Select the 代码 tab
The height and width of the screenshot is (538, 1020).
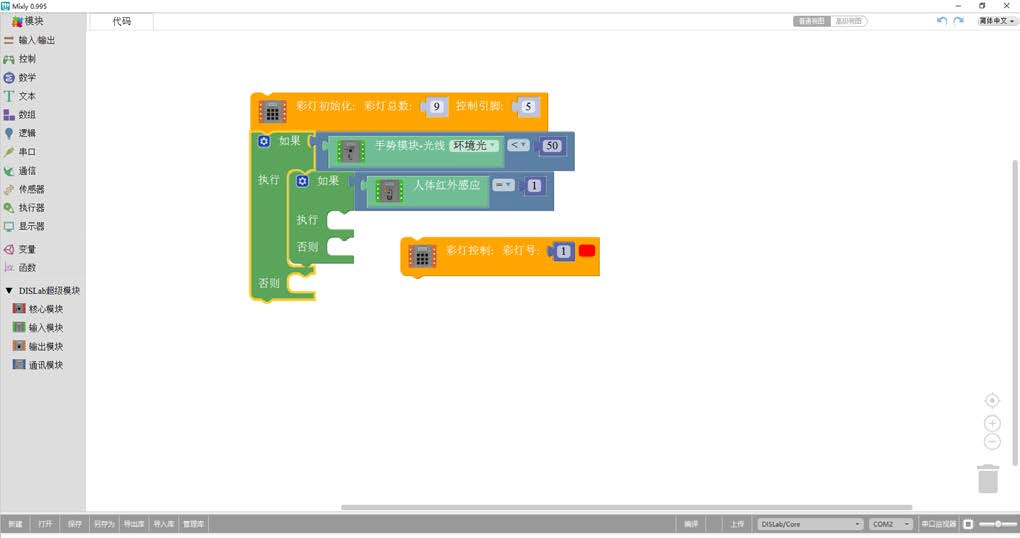click(x=122, y=21)
